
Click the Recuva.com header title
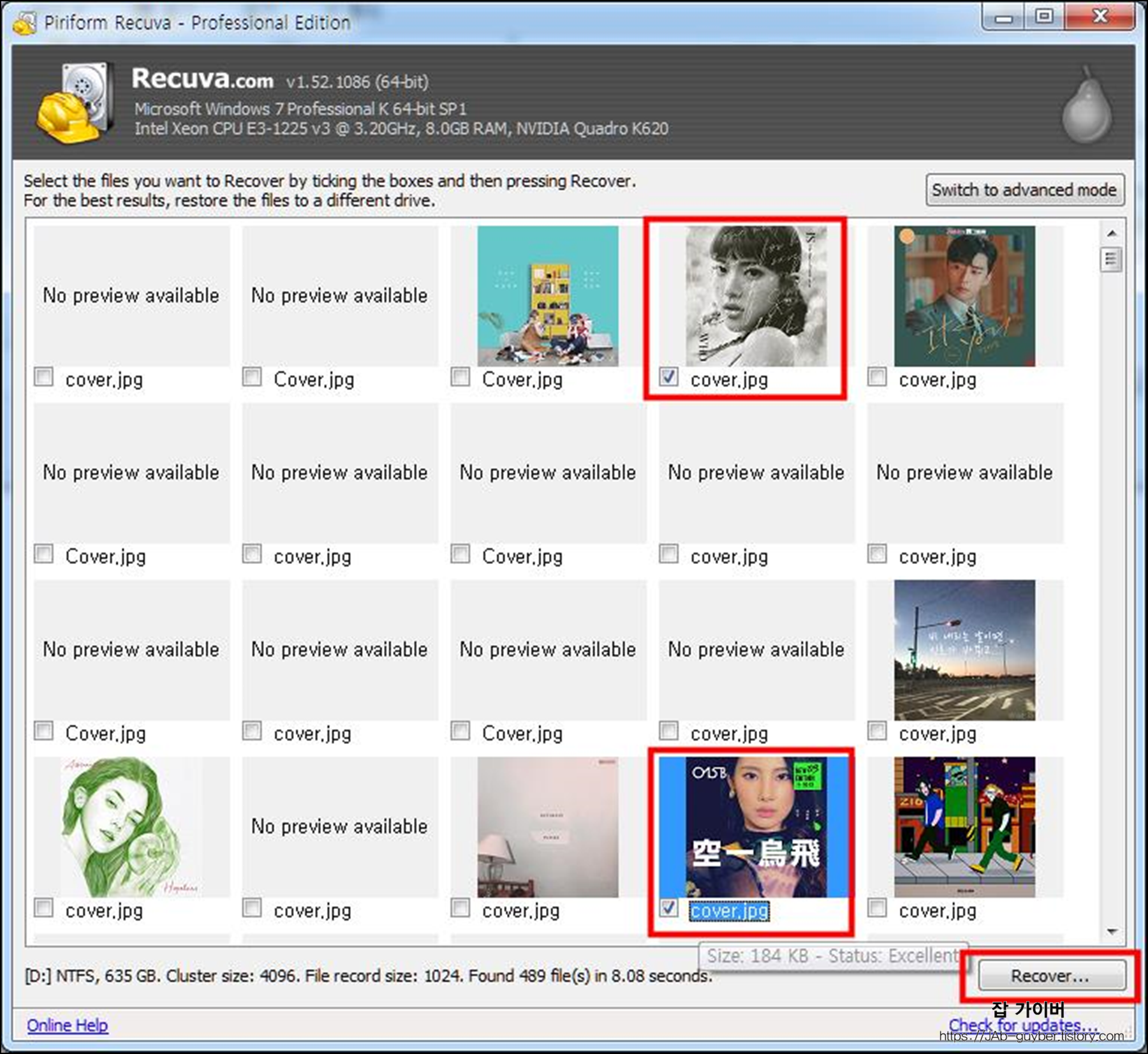pyautogui.click(x=203, y=79)
